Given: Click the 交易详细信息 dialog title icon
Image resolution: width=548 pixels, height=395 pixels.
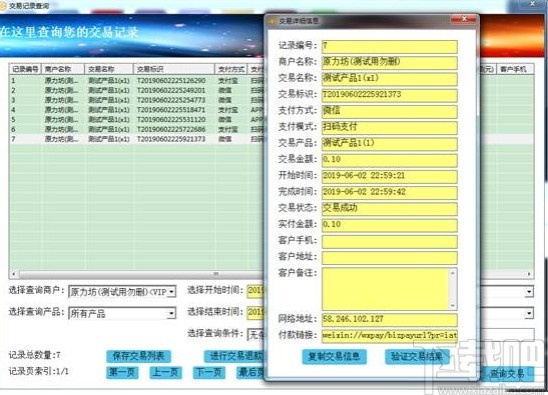Looking at the screenshot, I should point(272,21).
